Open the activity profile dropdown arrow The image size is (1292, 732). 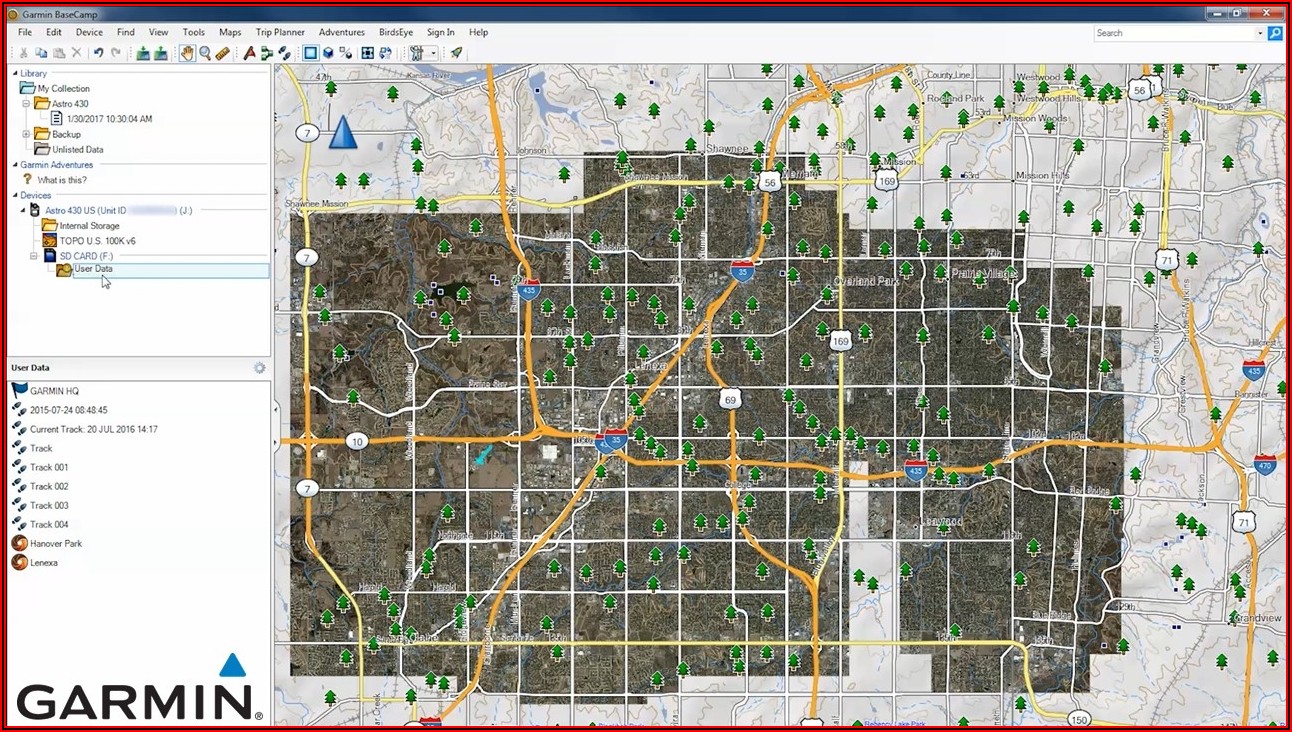coord(434,53)
